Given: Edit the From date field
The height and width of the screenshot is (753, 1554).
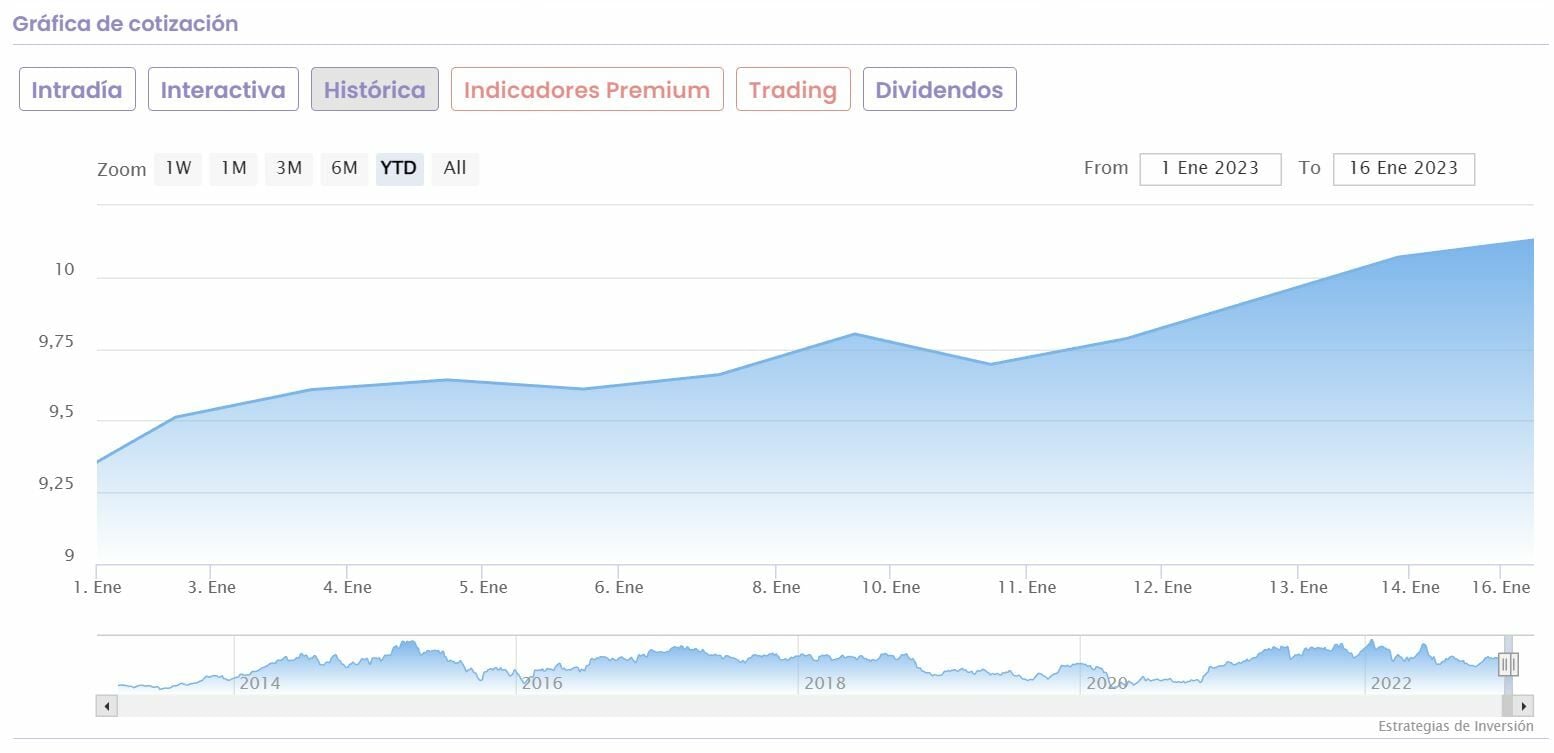Looking at the screenshot, I should 1210,169.
